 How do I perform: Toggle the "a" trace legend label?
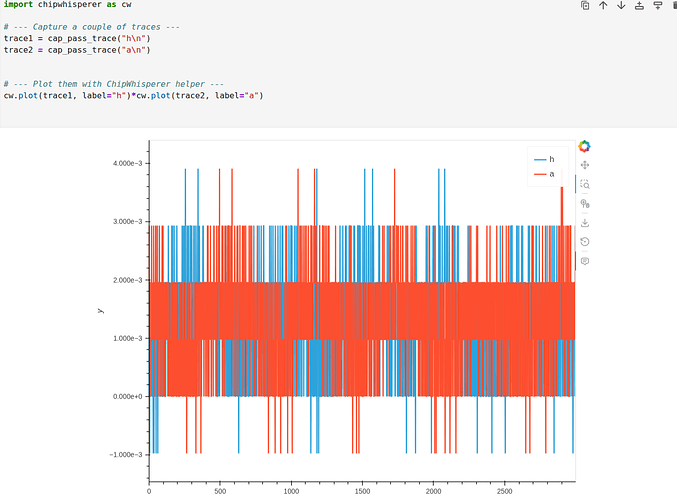click(552, 175)
